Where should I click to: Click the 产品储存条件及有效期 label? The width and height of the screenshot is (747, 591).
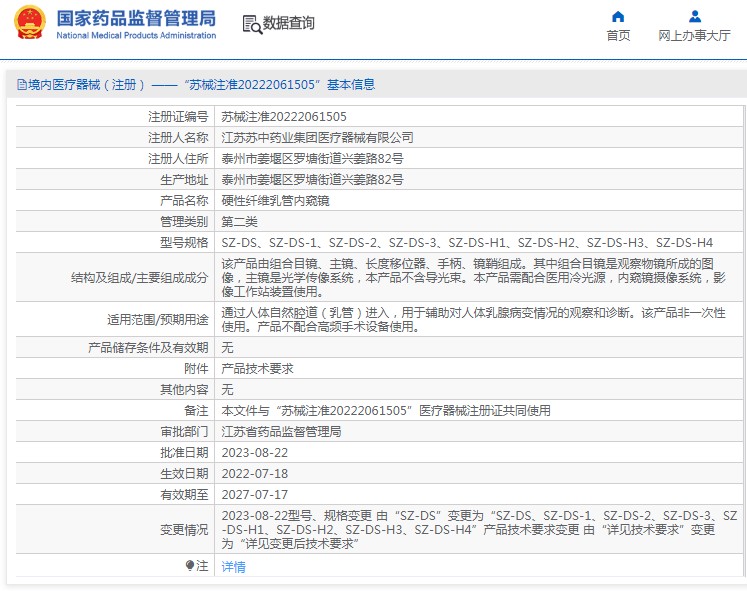coord(148,348)
